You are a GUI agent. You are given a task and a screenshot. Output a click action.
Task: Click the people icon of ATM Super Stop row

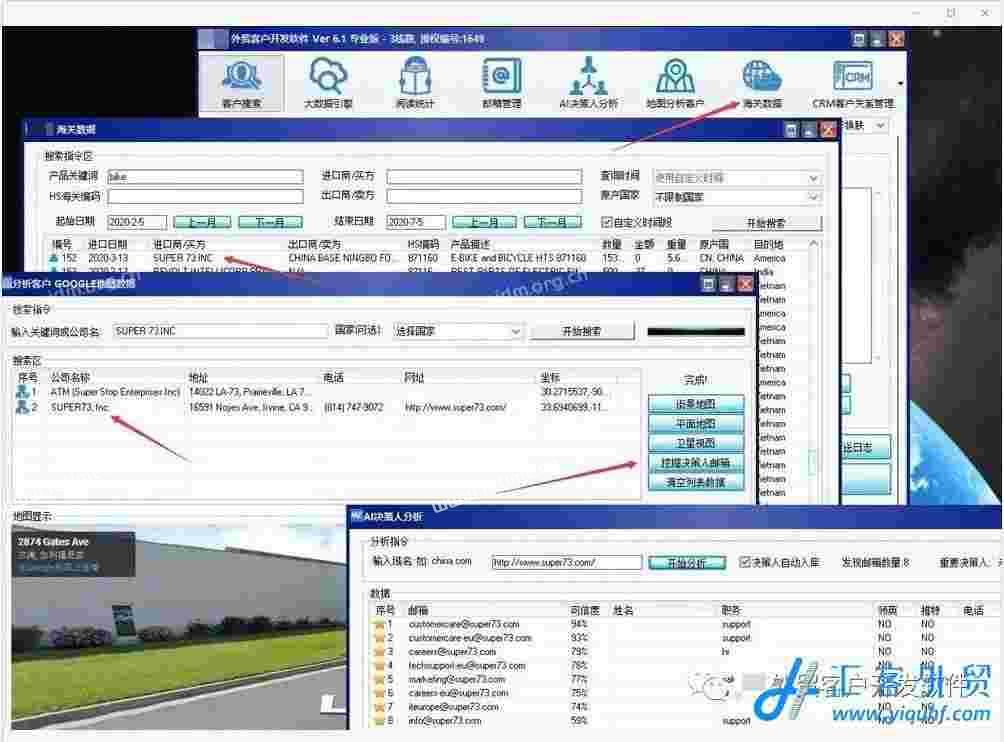coord(22,391)
